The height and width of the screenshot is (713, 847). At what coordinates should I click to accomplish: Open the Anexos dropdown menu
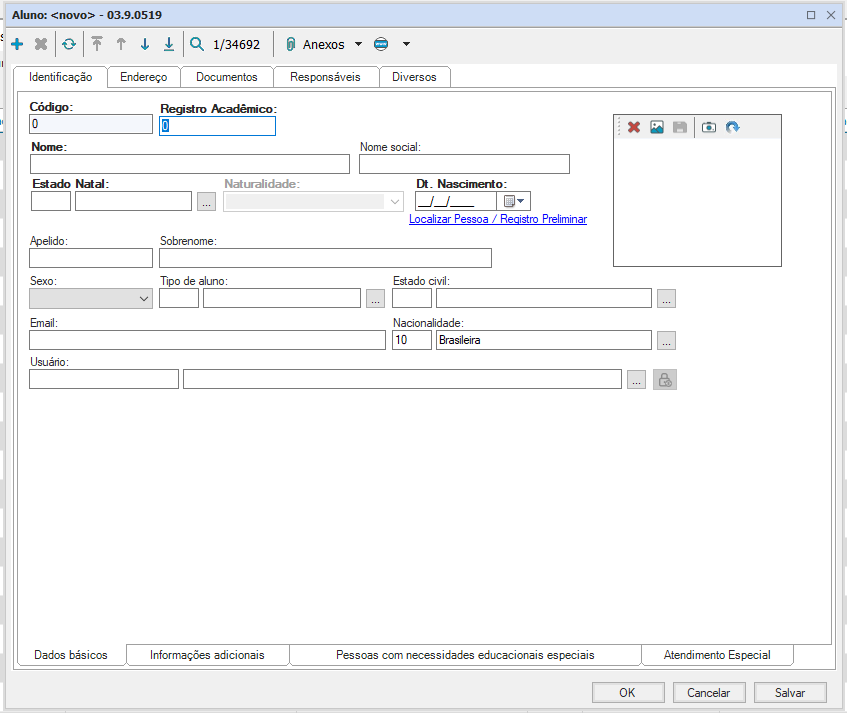(x=358, y=44)
